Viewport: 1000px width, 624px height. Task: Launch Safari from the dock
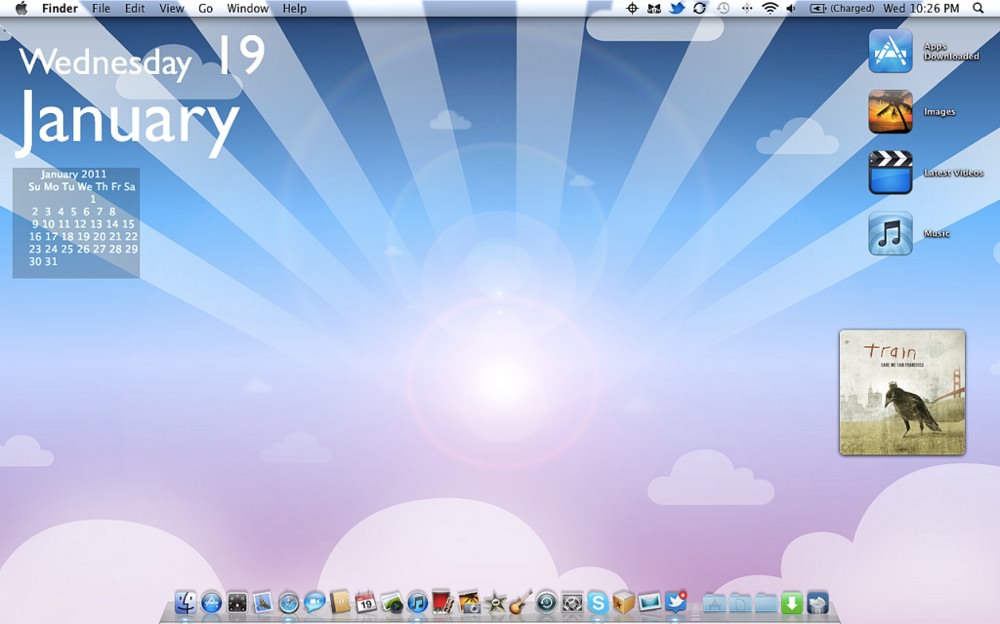[288, 602]
